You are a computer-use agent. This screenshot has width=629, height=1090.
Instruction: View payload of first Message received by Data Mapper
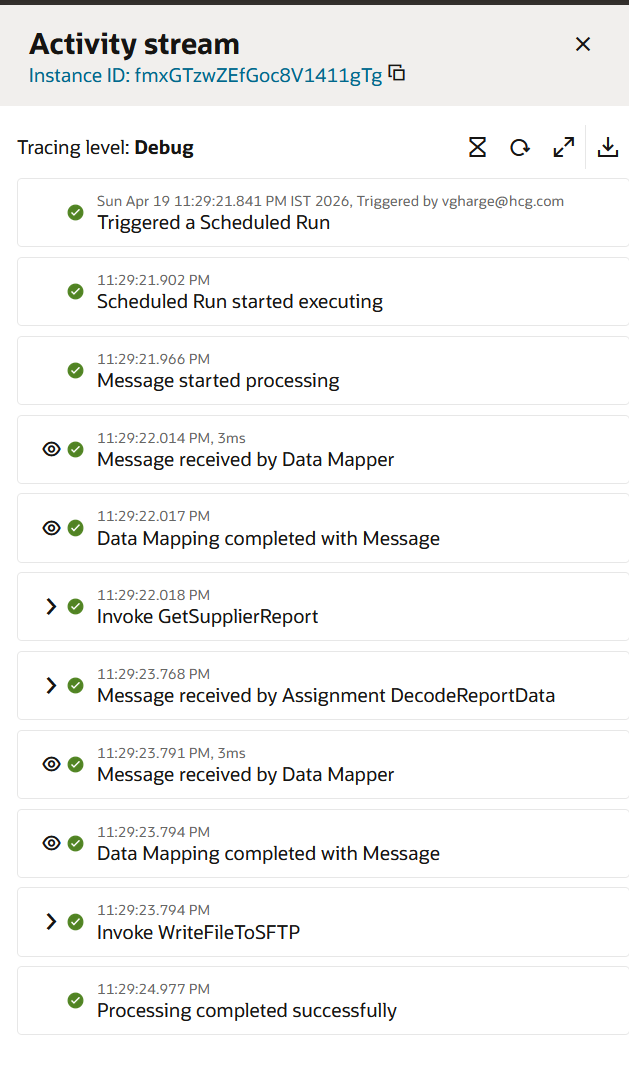(51, 449)
